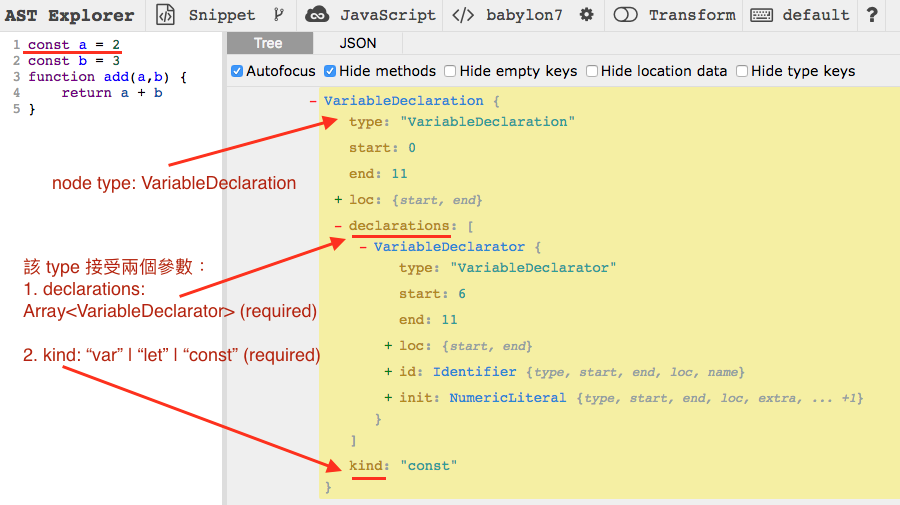The height and width of the screenshot is (505, 900).
Task: Click the "function add(a,b)" code line
Action: pyautogui.click(x=107, y=77)
